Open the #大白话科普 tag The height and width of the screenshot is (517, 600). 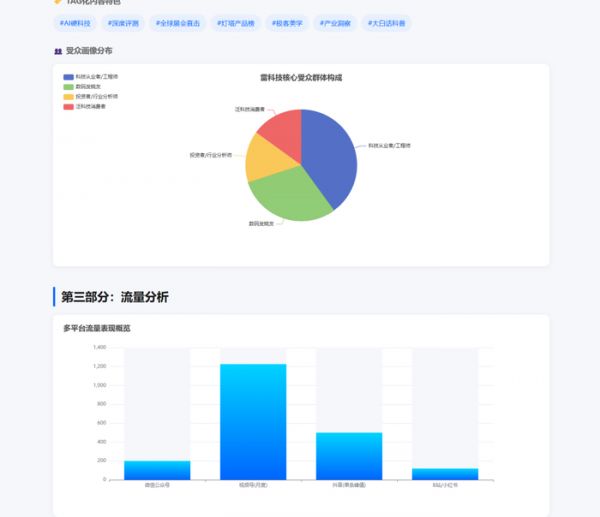click(386, 22)
